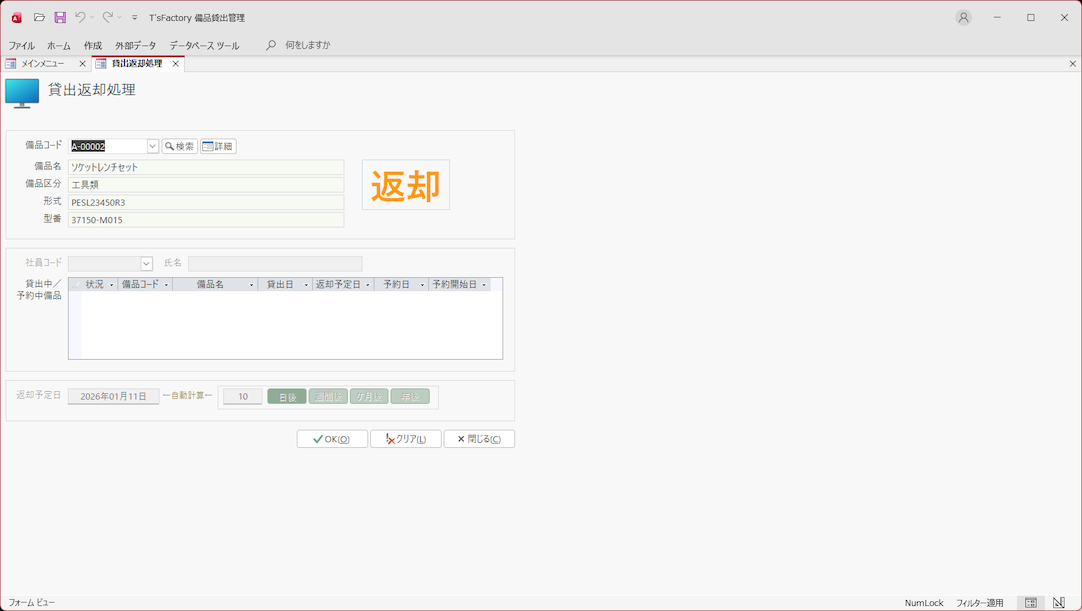Open the 社員コード dropdown list
Image resolution: width=1082 pixels, height=611 pixels.
[x=146, y=264]
